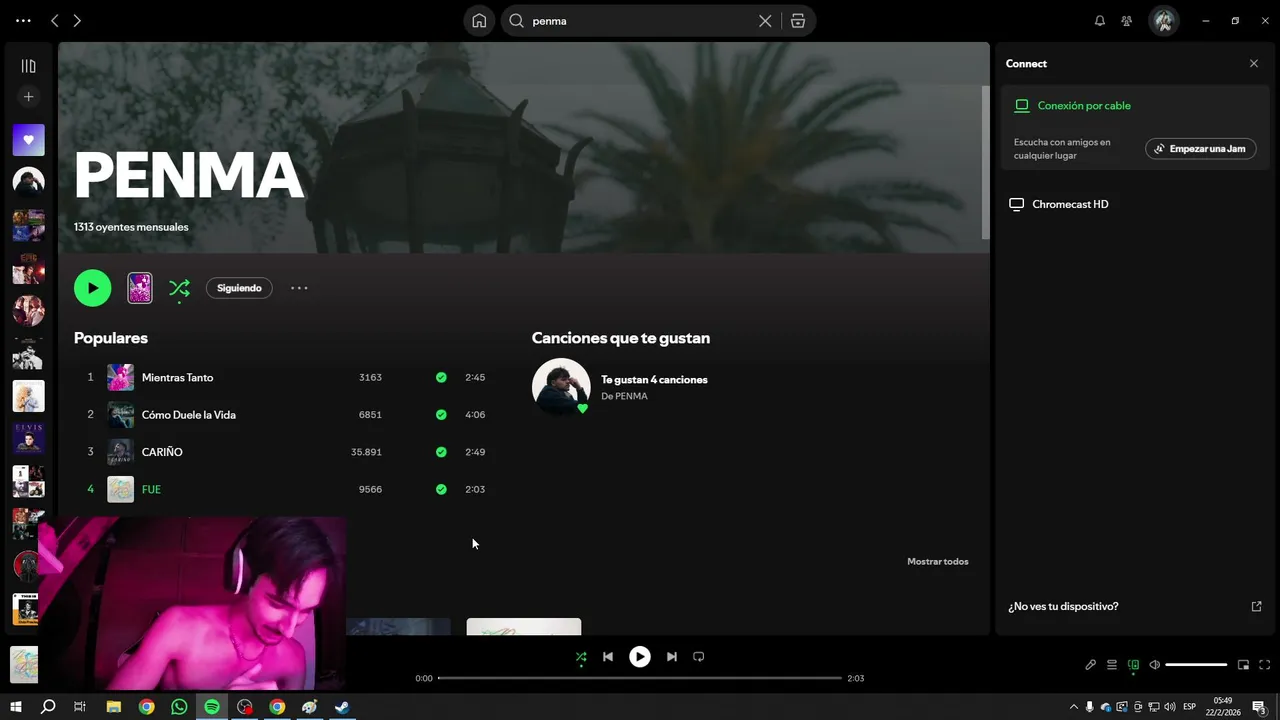
Task: Open the user profile avatar menu
Action: [x=1163, y=21]
